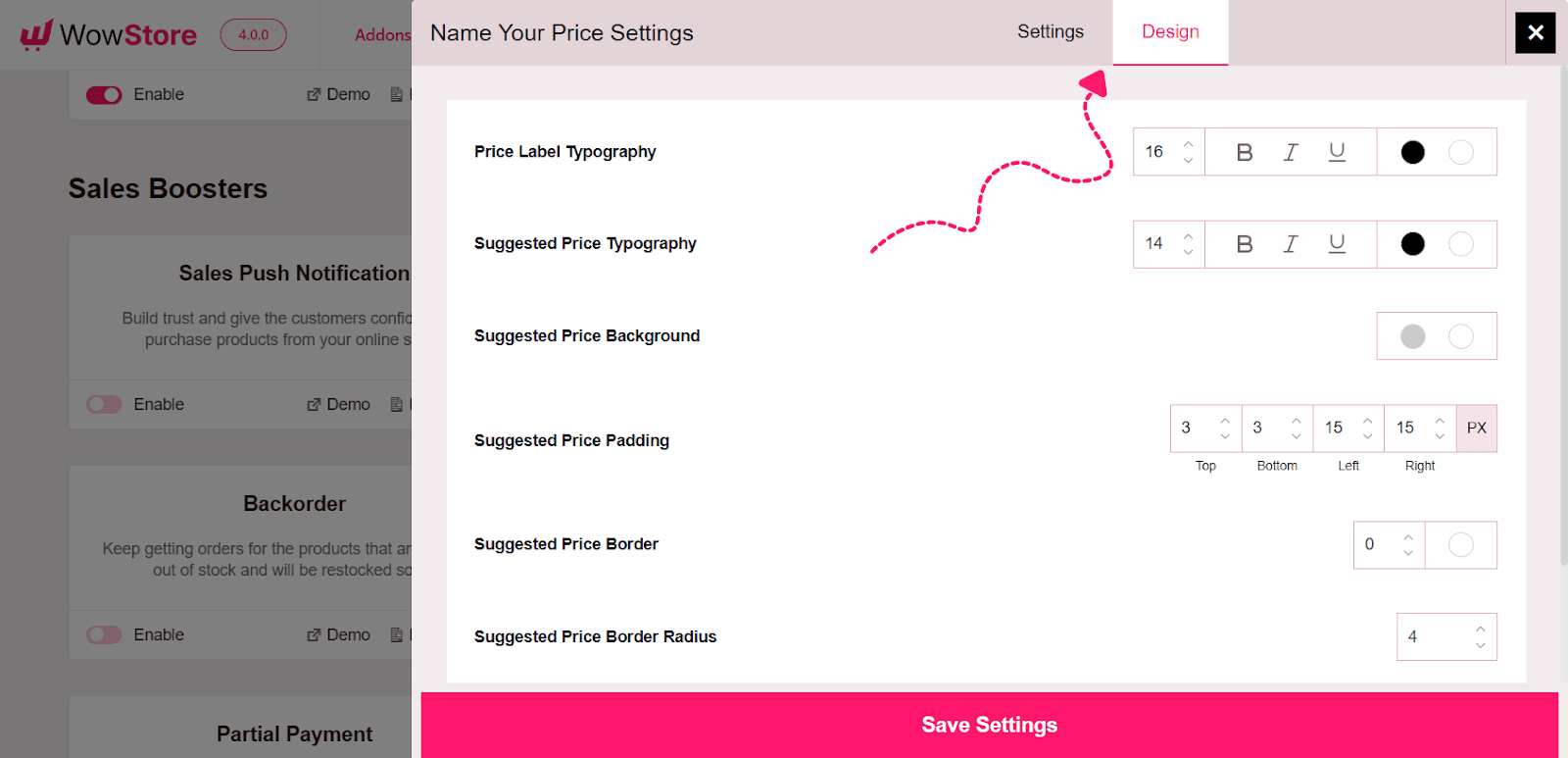Toggle italic for Suggested Price Typography
Image resolution: width=1568 pixels, height=758 pixels.
tap(1291, 244)
